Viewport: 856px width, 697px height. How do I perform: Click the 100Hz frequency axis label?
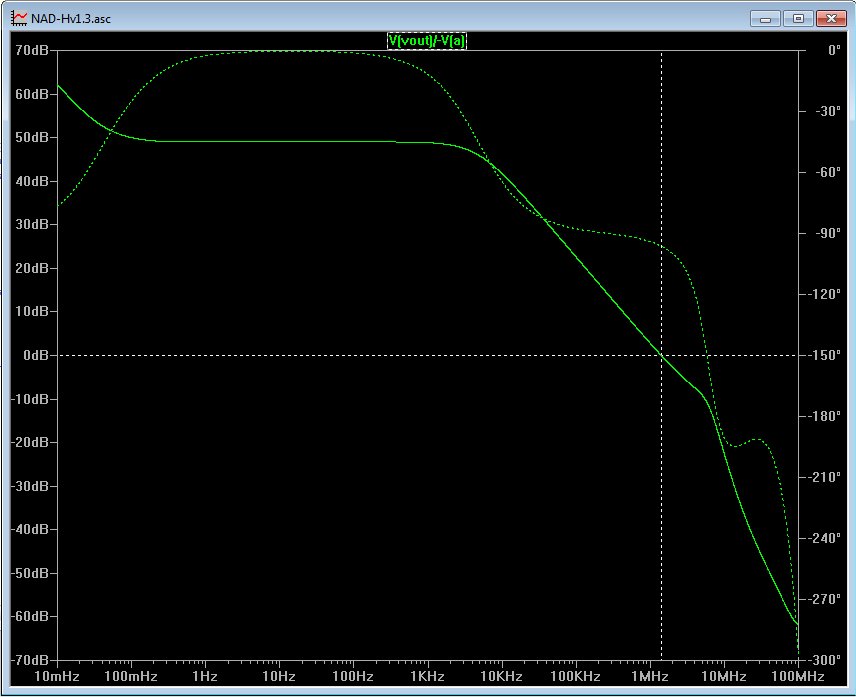click(353, 677)
